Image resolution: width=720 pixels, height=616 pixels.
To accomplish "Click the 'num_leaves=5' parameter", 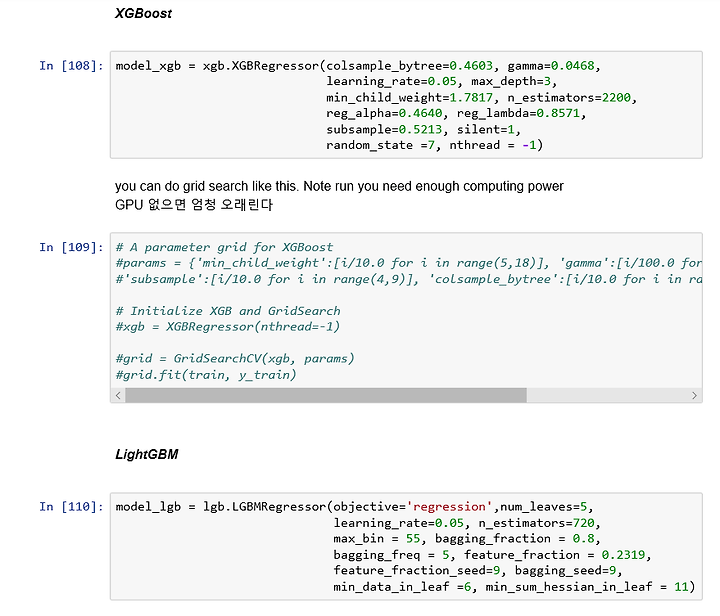I will point(544,506).
